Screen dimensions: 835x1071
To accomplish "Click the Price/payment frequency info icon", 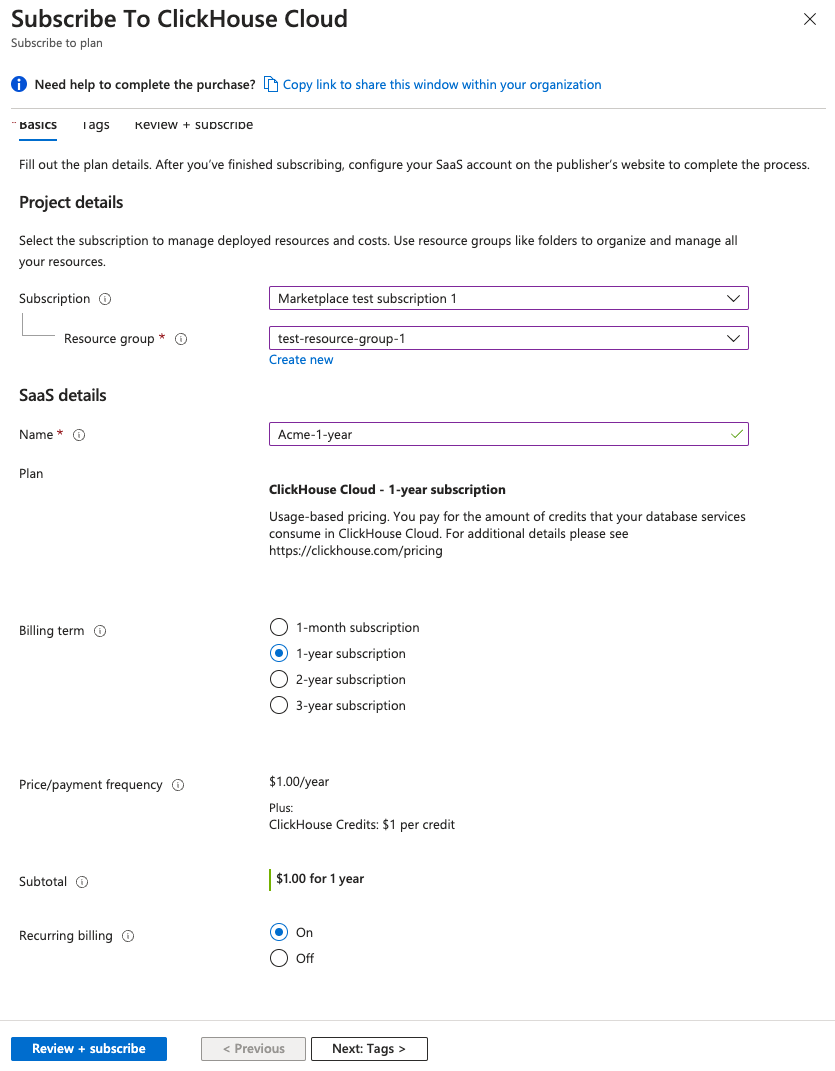I will coord(178,784).
